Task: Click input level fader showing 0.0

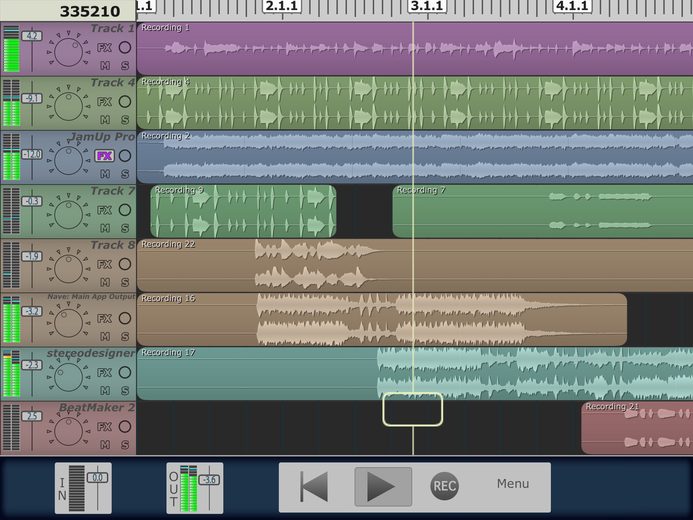Action: (x=97, y=478)
